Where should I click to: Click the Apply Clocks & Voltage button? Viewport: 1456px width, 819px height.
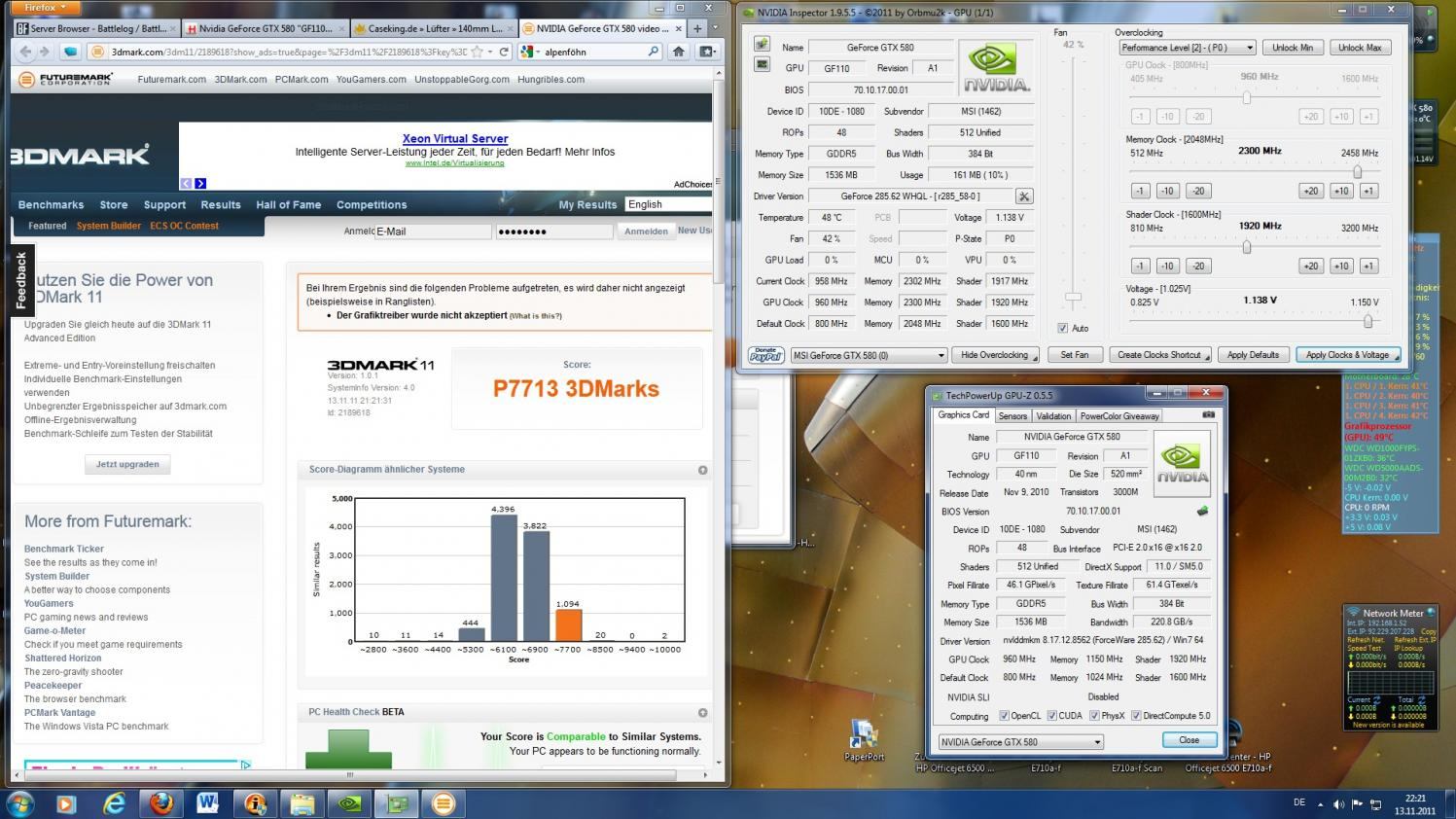1348,355
